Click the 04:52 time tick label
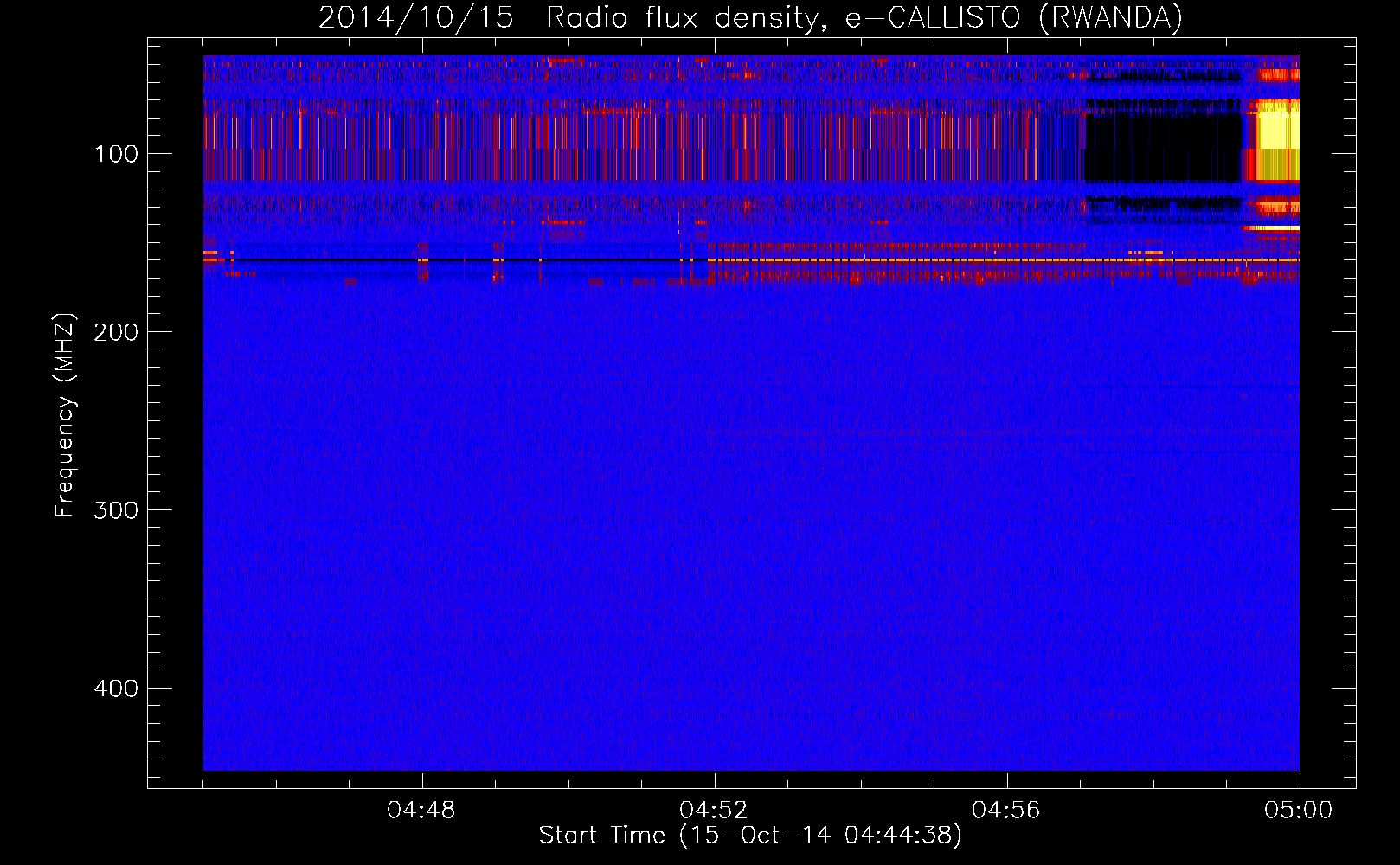The width and height of the screenshot is (1400, 865). click(714, 811)
